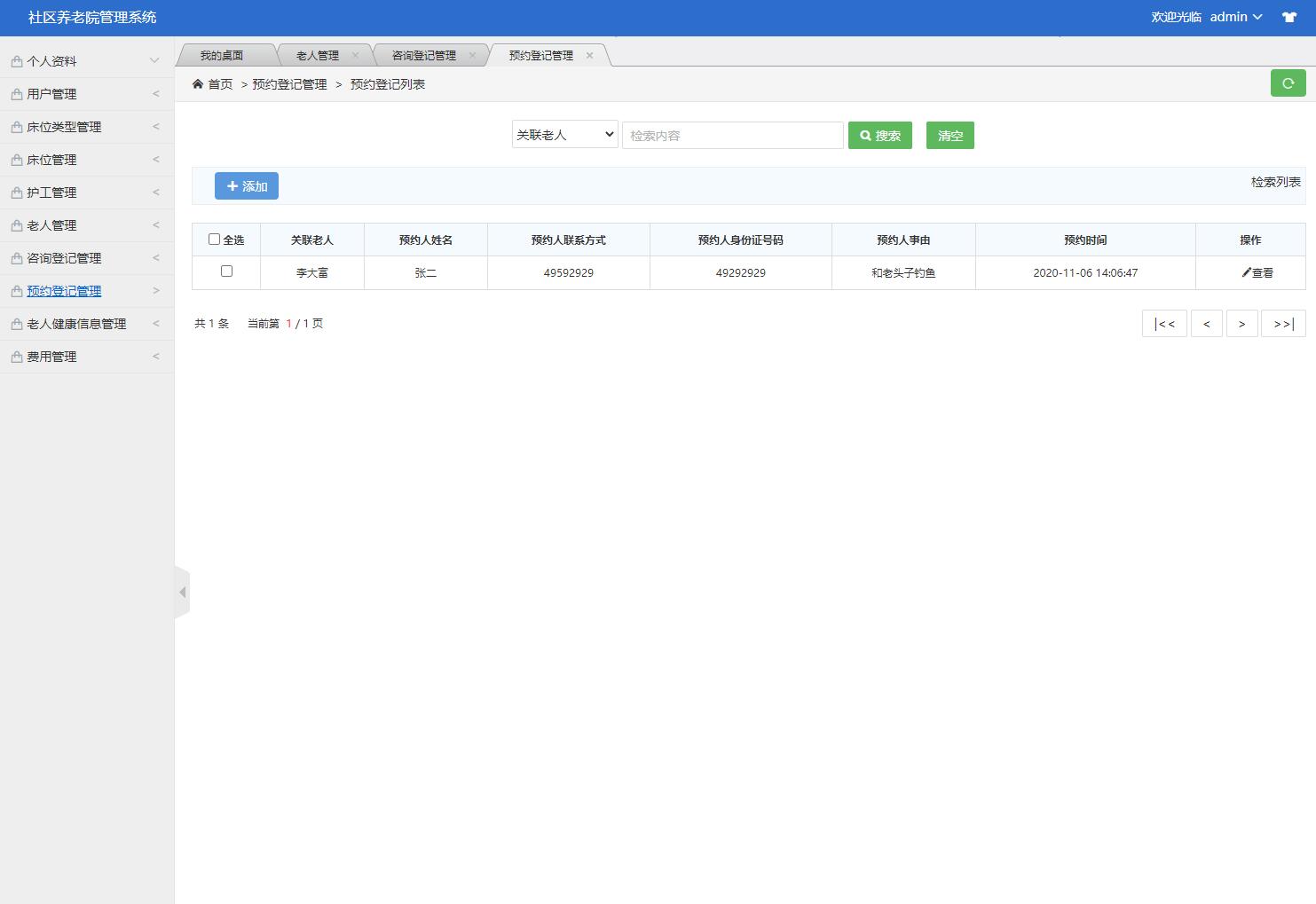Click the 清空 clear button
Screen dimensions: 1316x904
pos(950,135)
